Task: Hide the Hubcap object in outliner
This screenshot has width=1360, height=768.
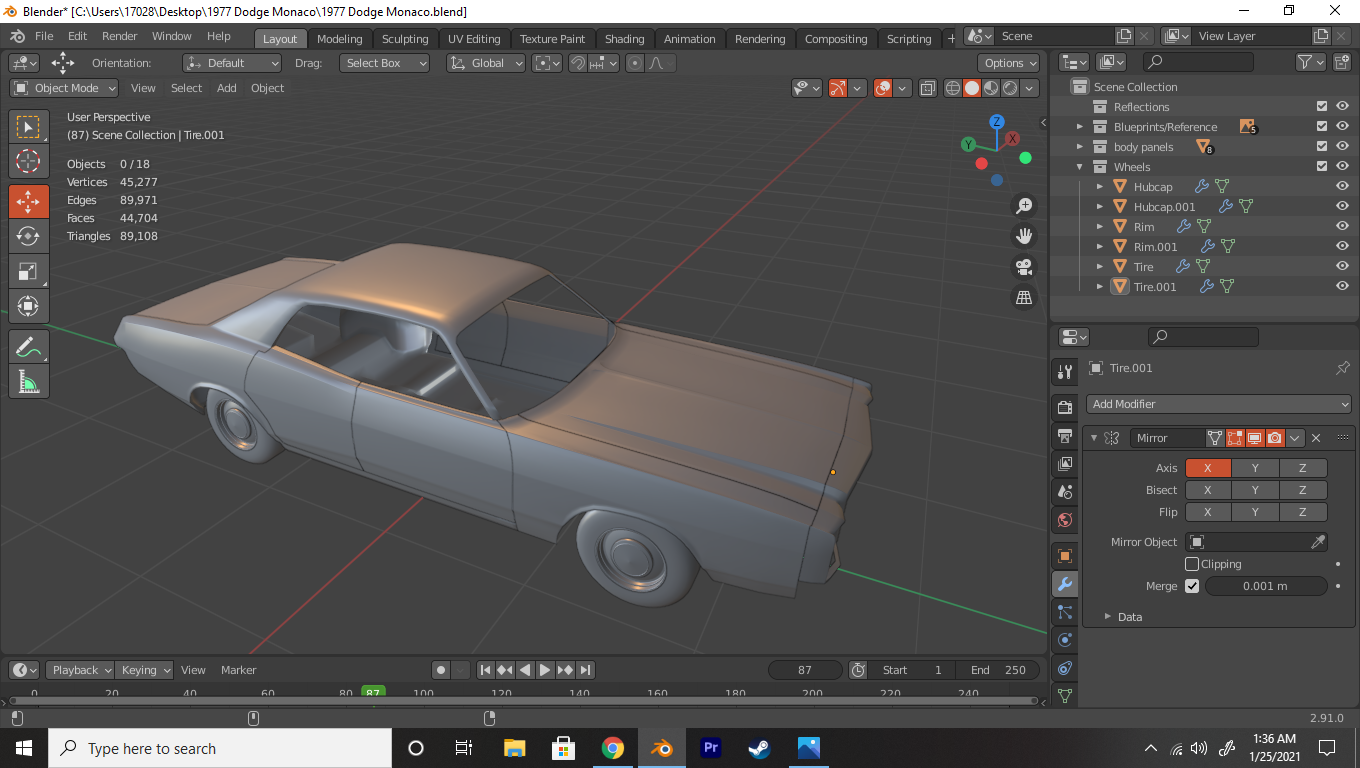Action: [1342, 187]
